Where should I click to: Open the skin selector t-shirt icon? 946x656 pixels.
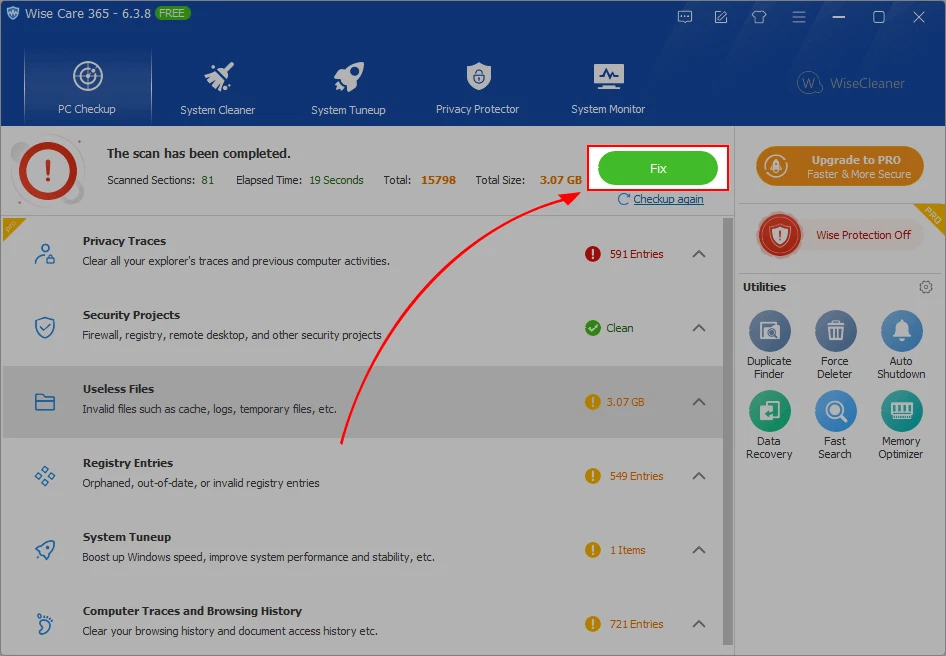[x=758, y=17]
